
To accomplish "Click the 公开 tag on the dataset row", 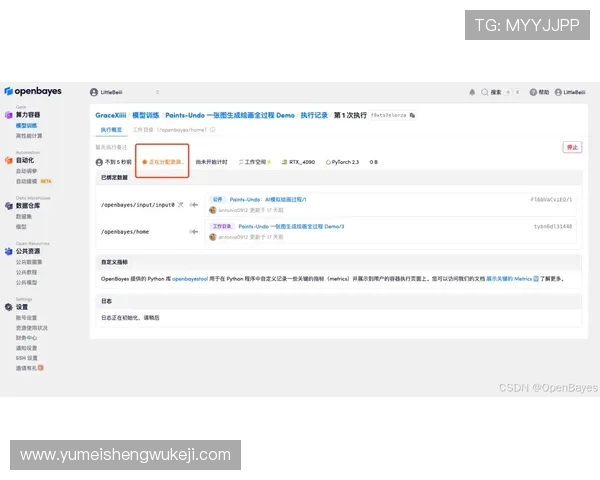I will tap(217, 200).
